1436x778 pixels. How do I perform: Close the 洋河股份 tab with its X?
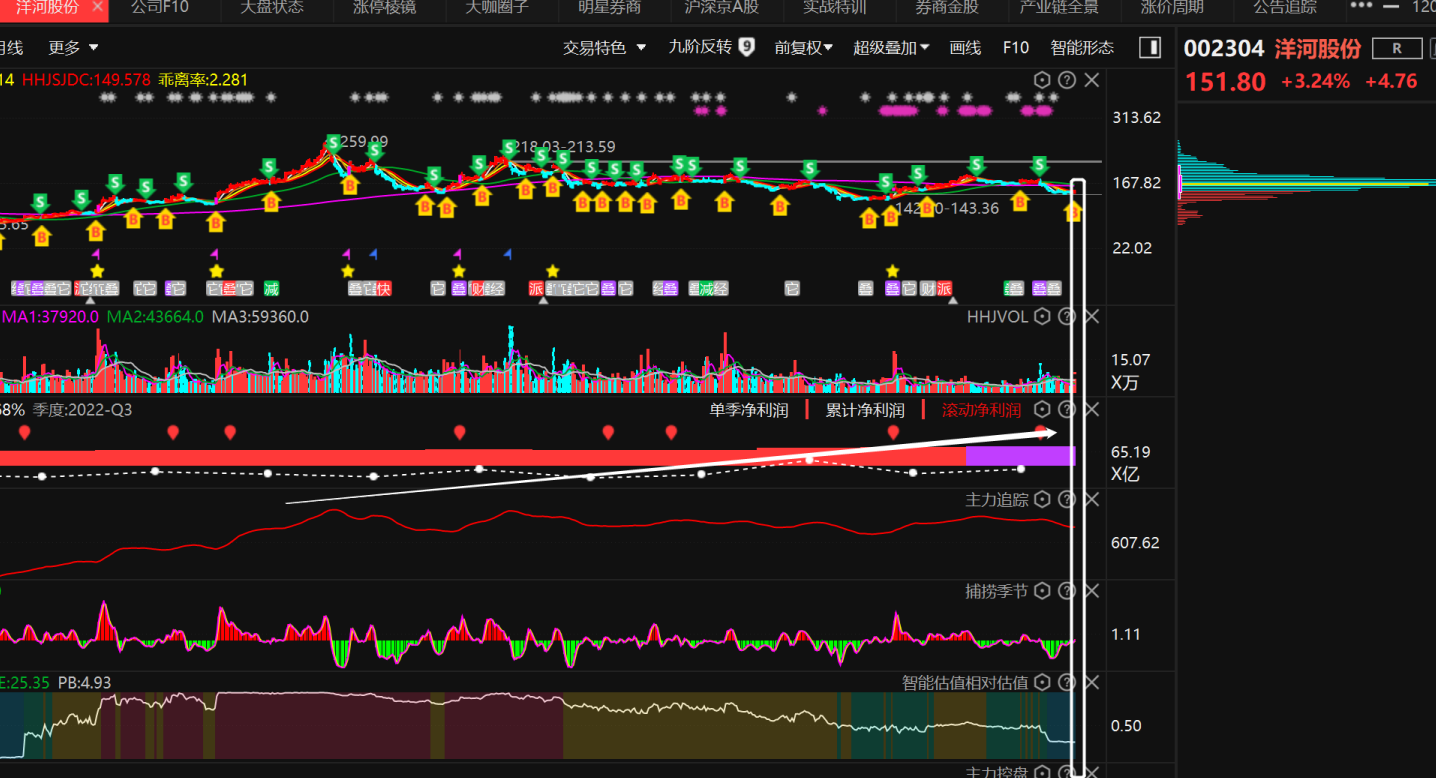pyautogui.click(x=97, y=7)
